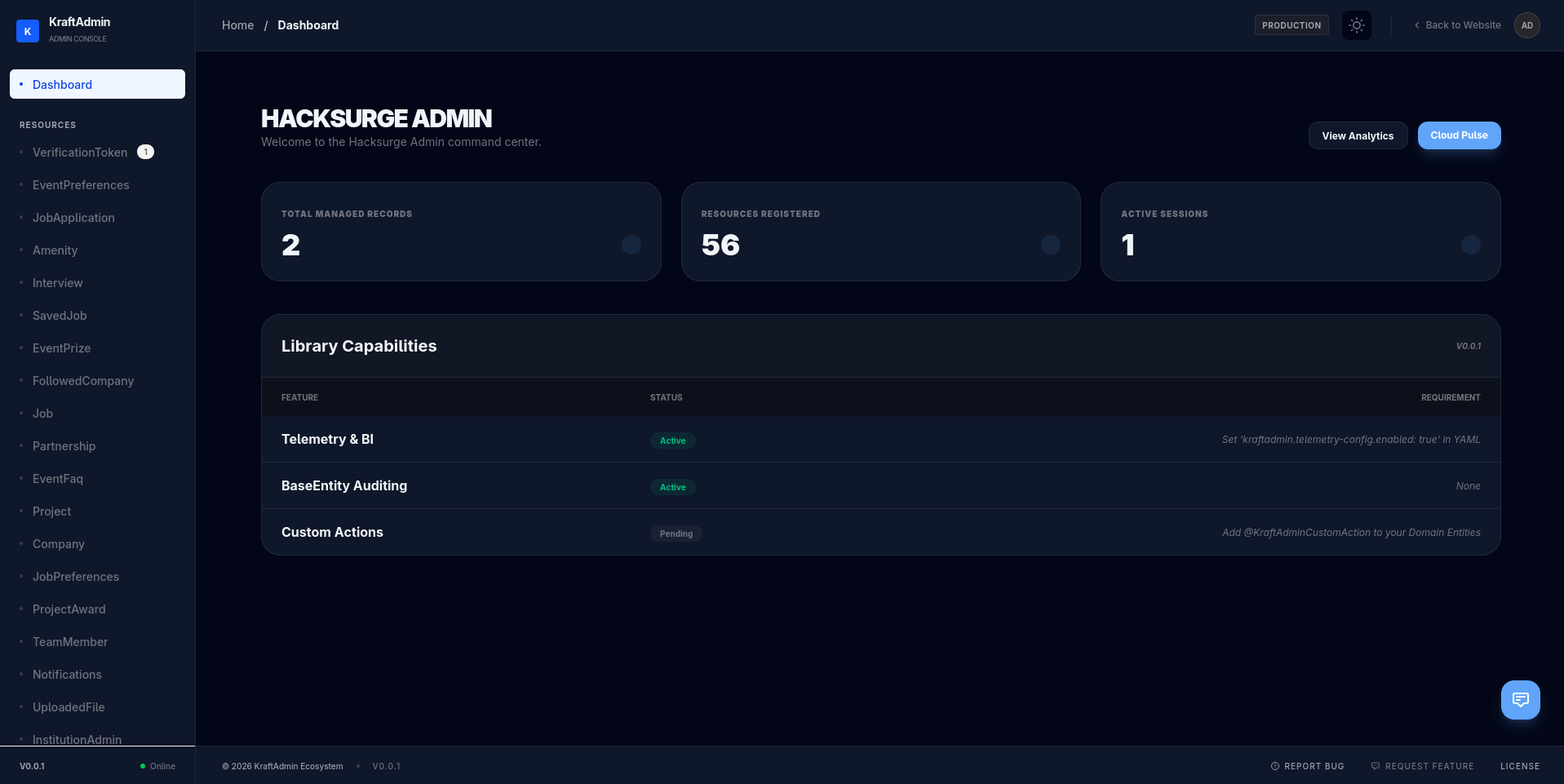The height and width of the screenshot is (784, 1564).
Task: Click the Request Feature footer link
Action: (x=1422, y=766)
